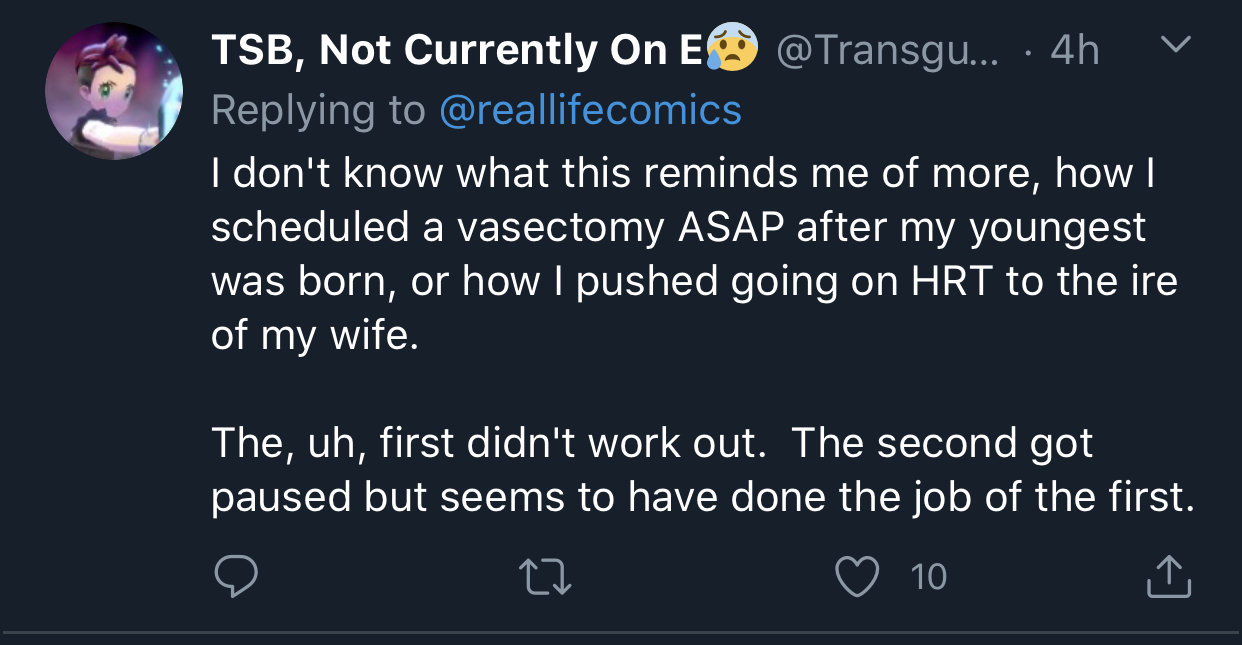1242x645 pixels.
Task: Reply to the tweet via speech bubble icon
Action: click(237, 576)
